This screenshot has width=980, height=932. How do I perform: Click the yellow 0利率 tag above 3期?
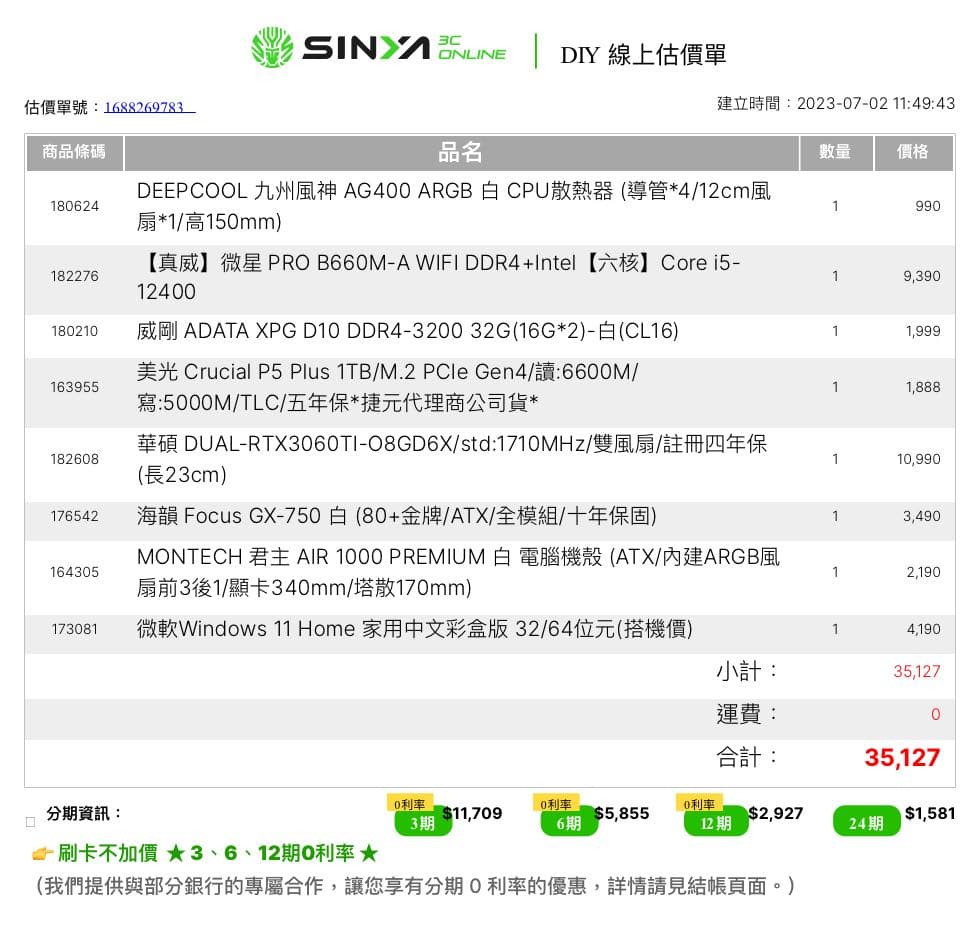409,804
